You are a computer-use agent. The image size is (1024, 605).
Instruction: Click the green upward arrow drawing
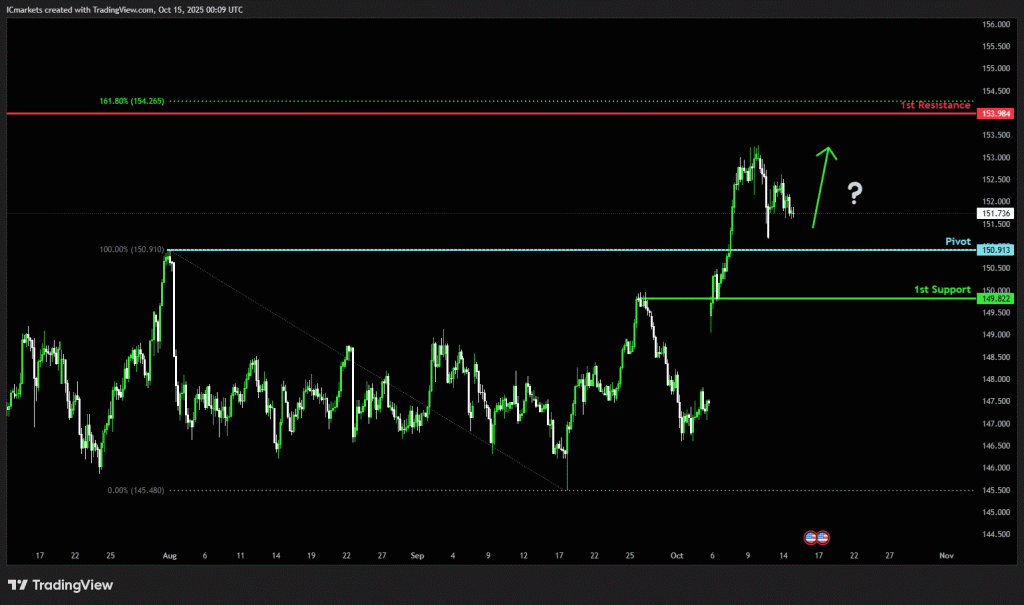click(x=823, y=187)
